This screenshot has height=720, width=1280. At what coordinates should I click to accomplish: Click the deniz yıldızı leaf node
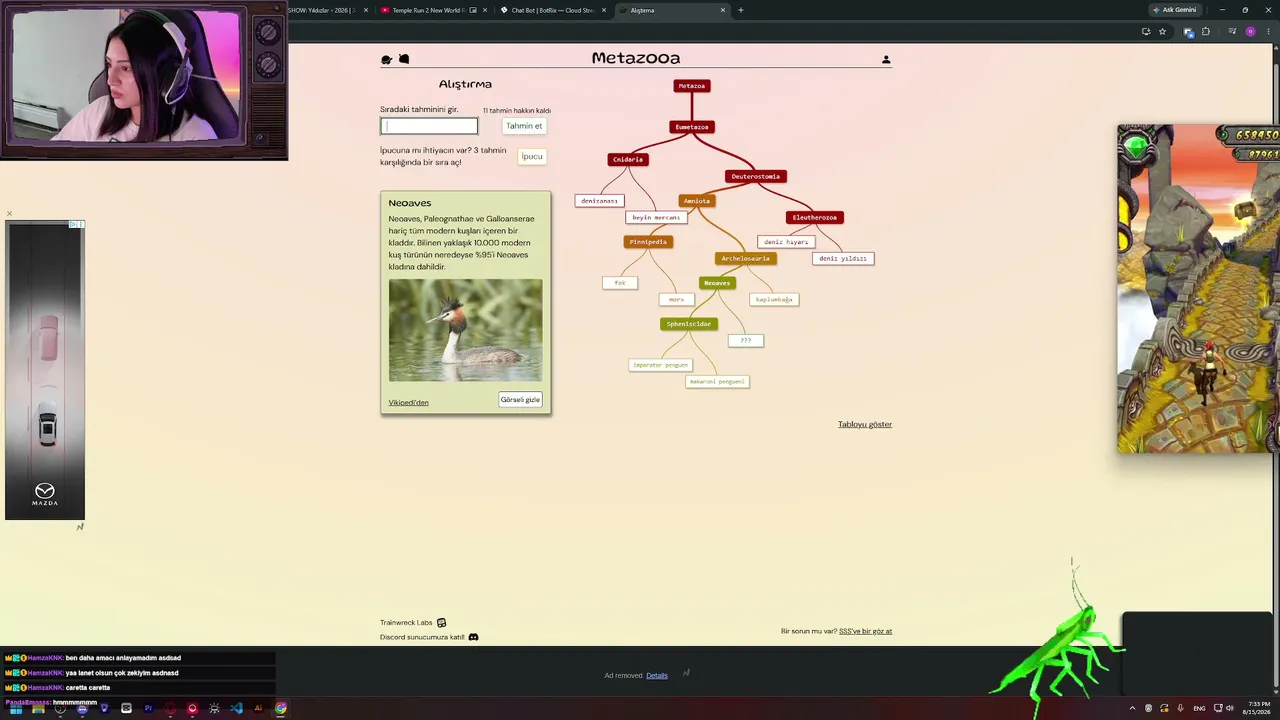click(x=843, y=258)
